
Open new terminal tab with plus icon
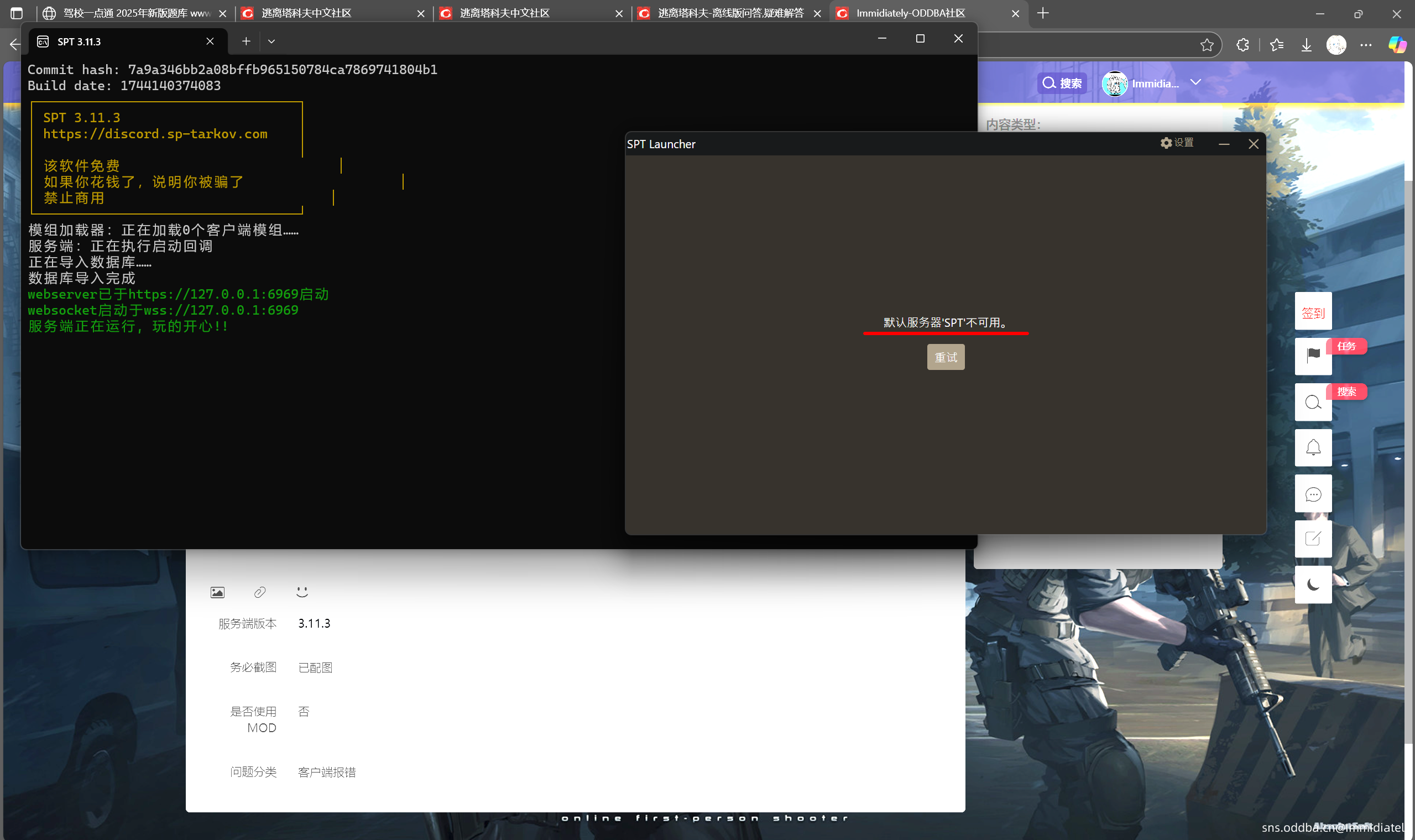click(x=246, y=41)
